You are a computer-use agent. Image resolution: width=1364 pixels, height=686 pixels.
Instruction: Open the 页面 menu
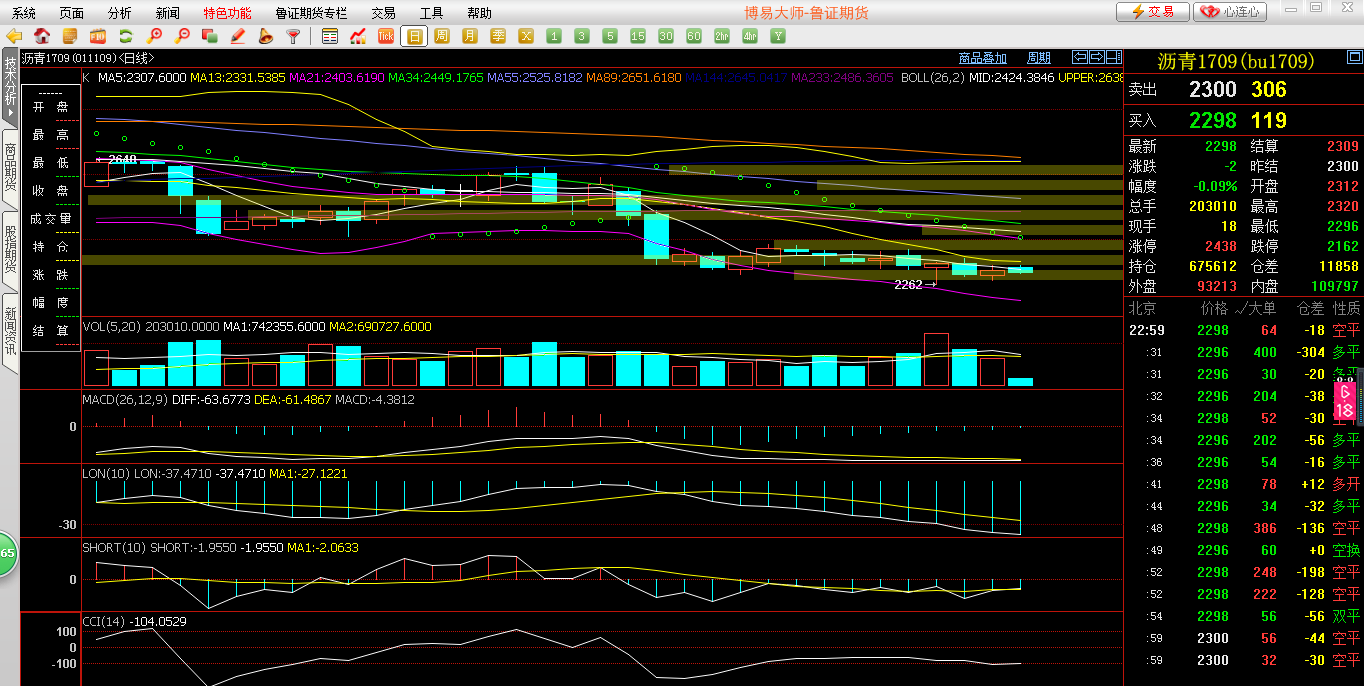71,13
